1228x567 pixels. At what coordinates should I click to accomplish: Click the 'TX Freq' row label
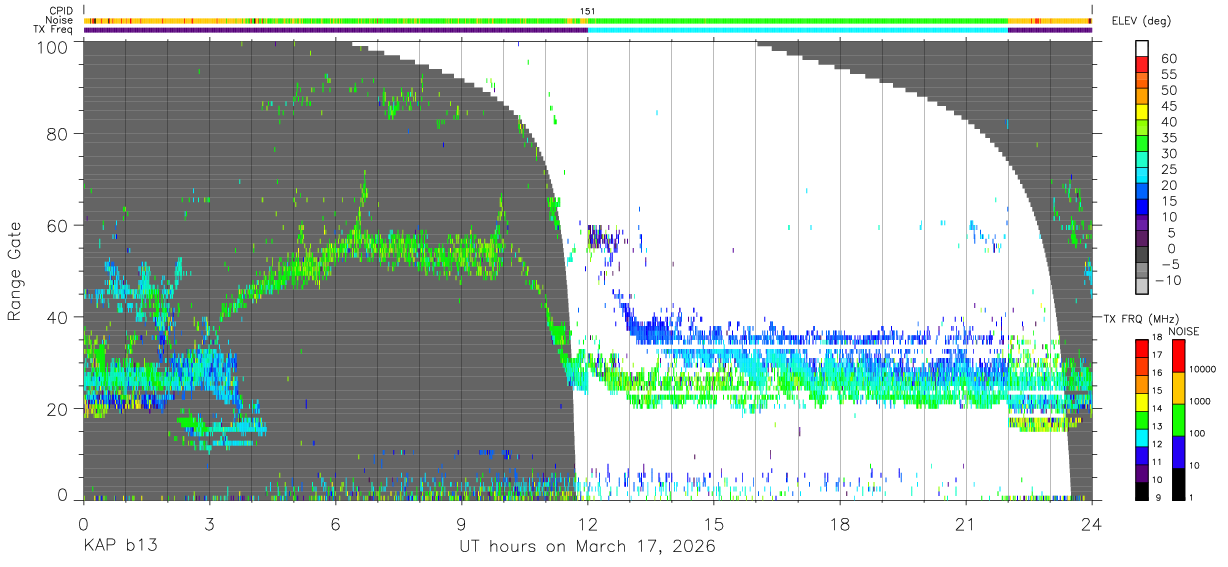click(x=54, y=29)
